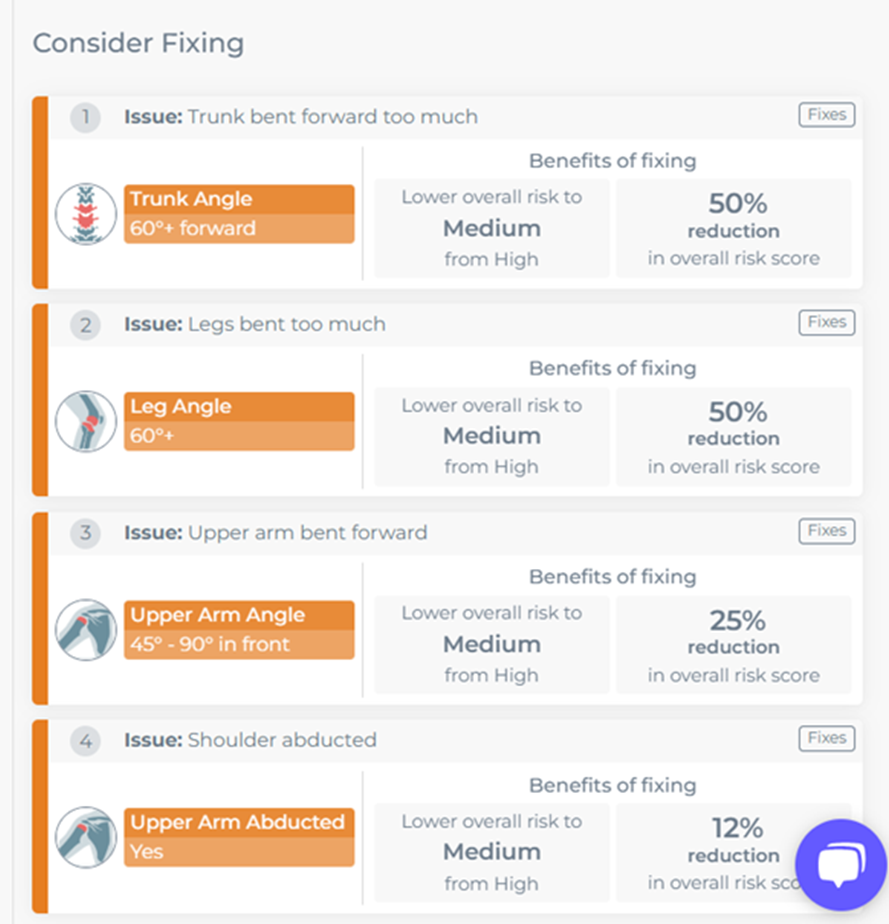
Task: Click the Consider Fixing heading
Action: tap(138, 43)
